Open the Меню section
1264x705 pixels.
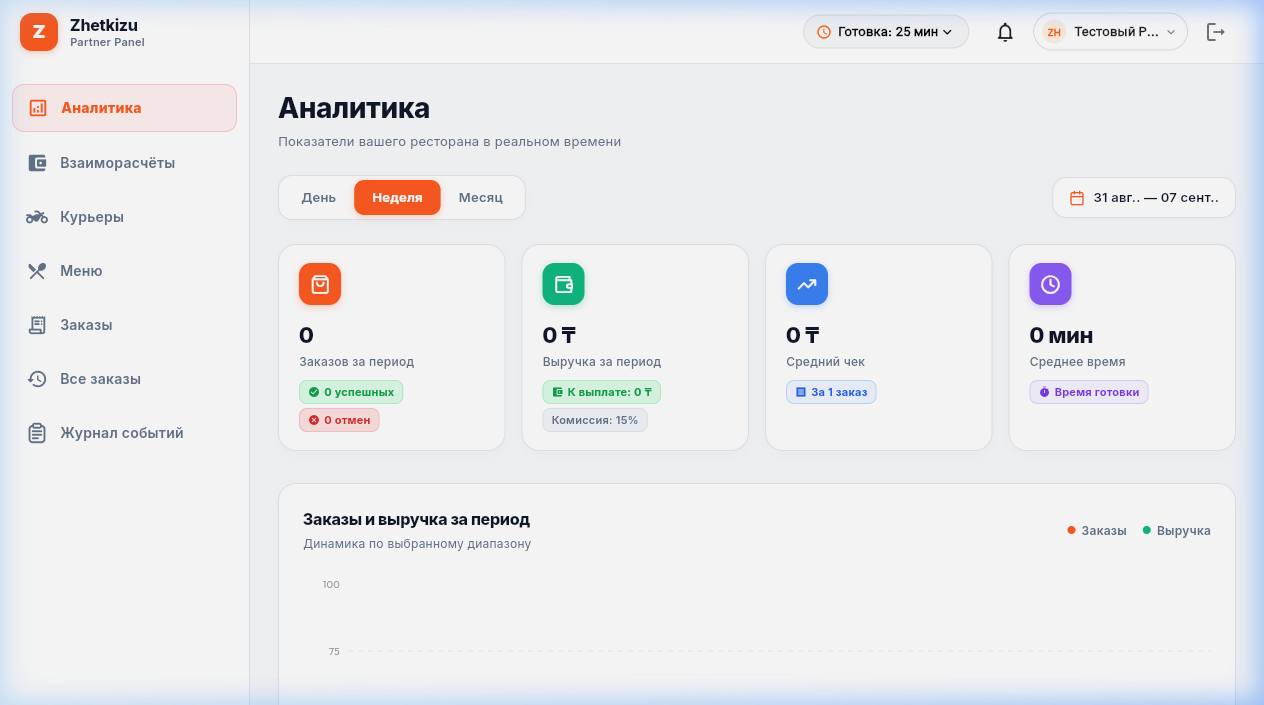(x=124, y=271)
